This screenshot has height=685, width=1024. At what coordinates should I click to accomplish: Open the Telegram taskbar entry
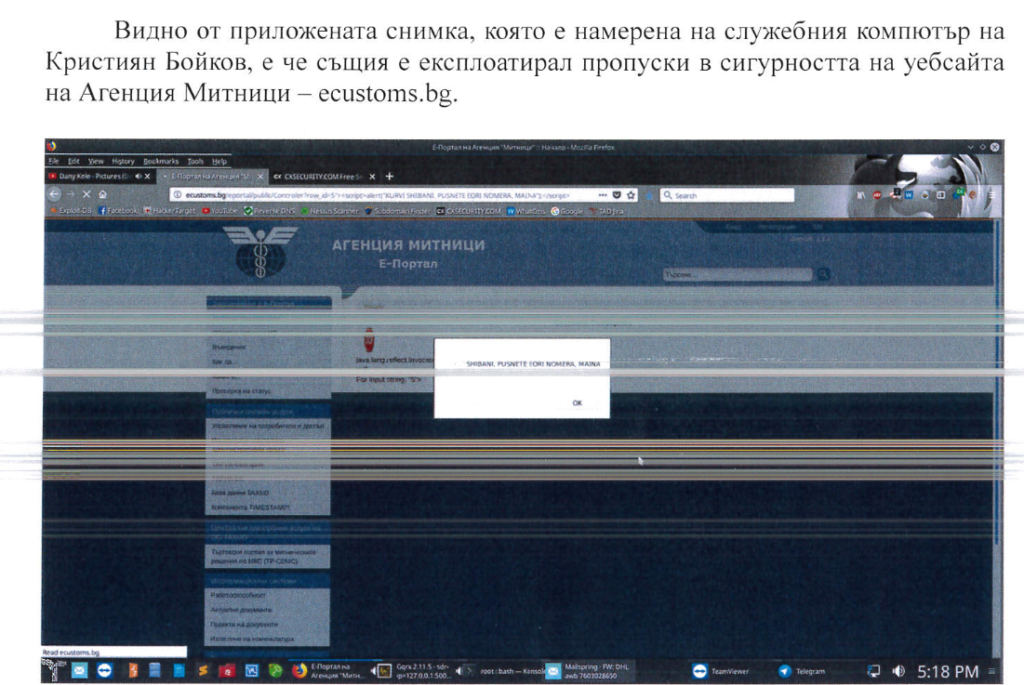tap(802, 671)
